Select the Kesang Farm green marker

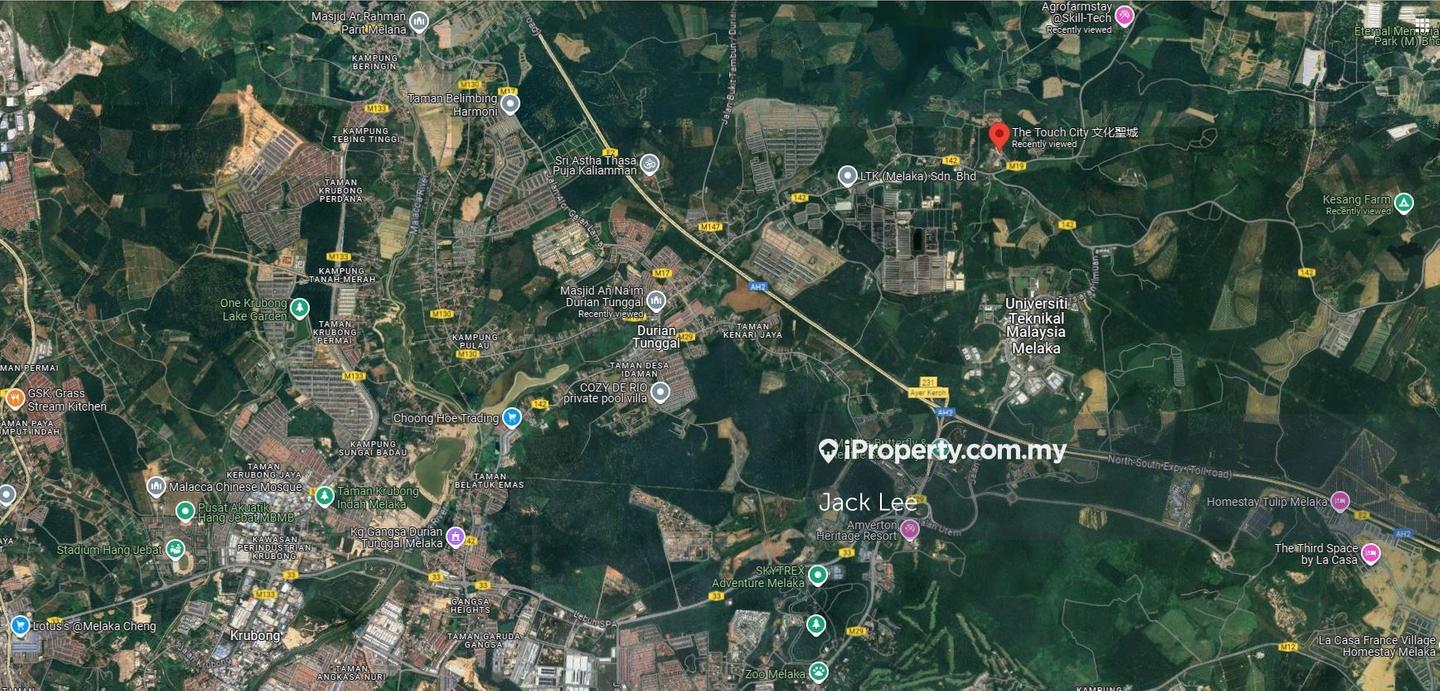[x=1404, y=203]
